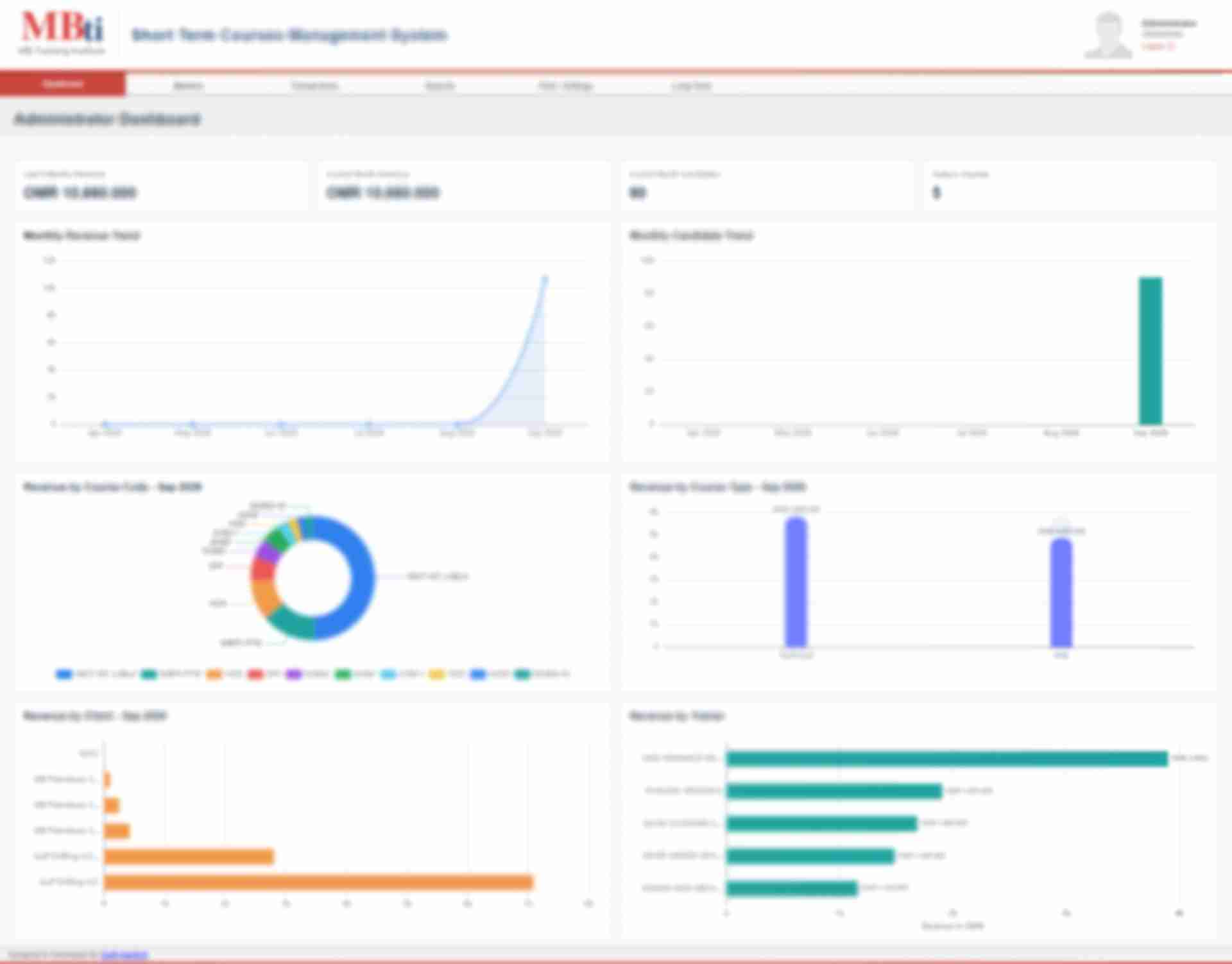Click the first OMR revenue stat card
This screenshot has width=1232, height=964.
[162, 186]
